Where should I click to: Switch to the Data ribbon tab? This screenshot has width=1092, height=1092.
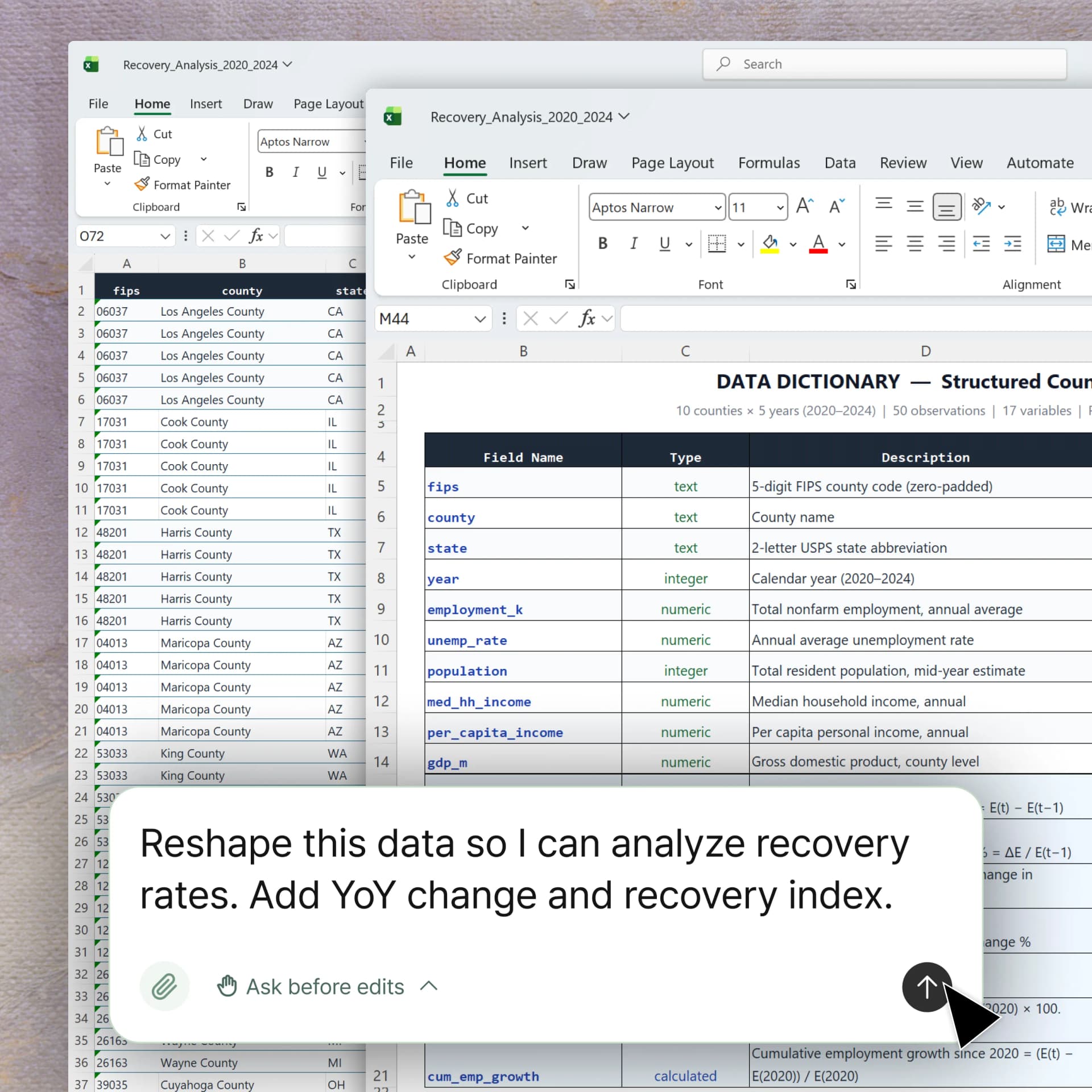tap(840, 163)
